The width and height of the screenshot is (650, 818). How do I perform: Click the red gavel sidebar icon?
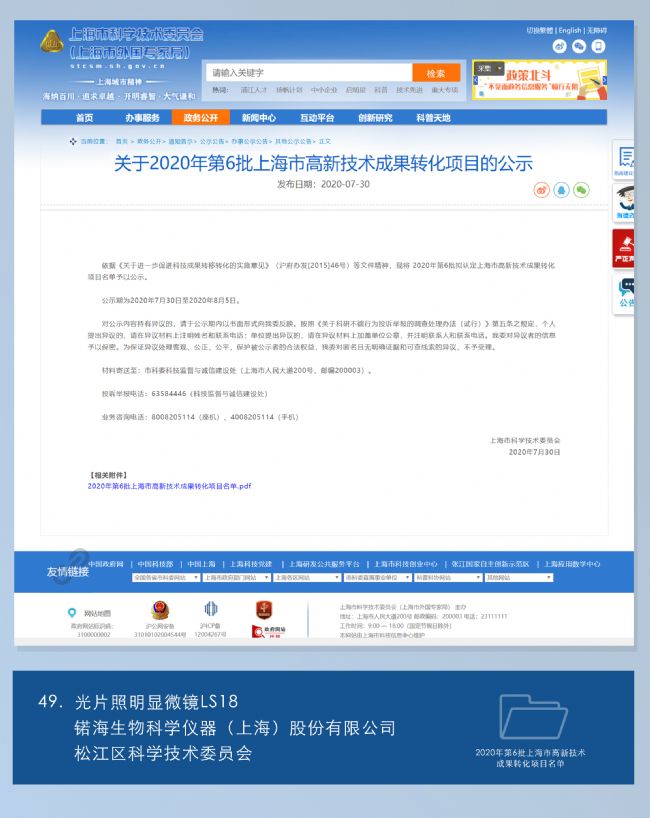point(624,246)
